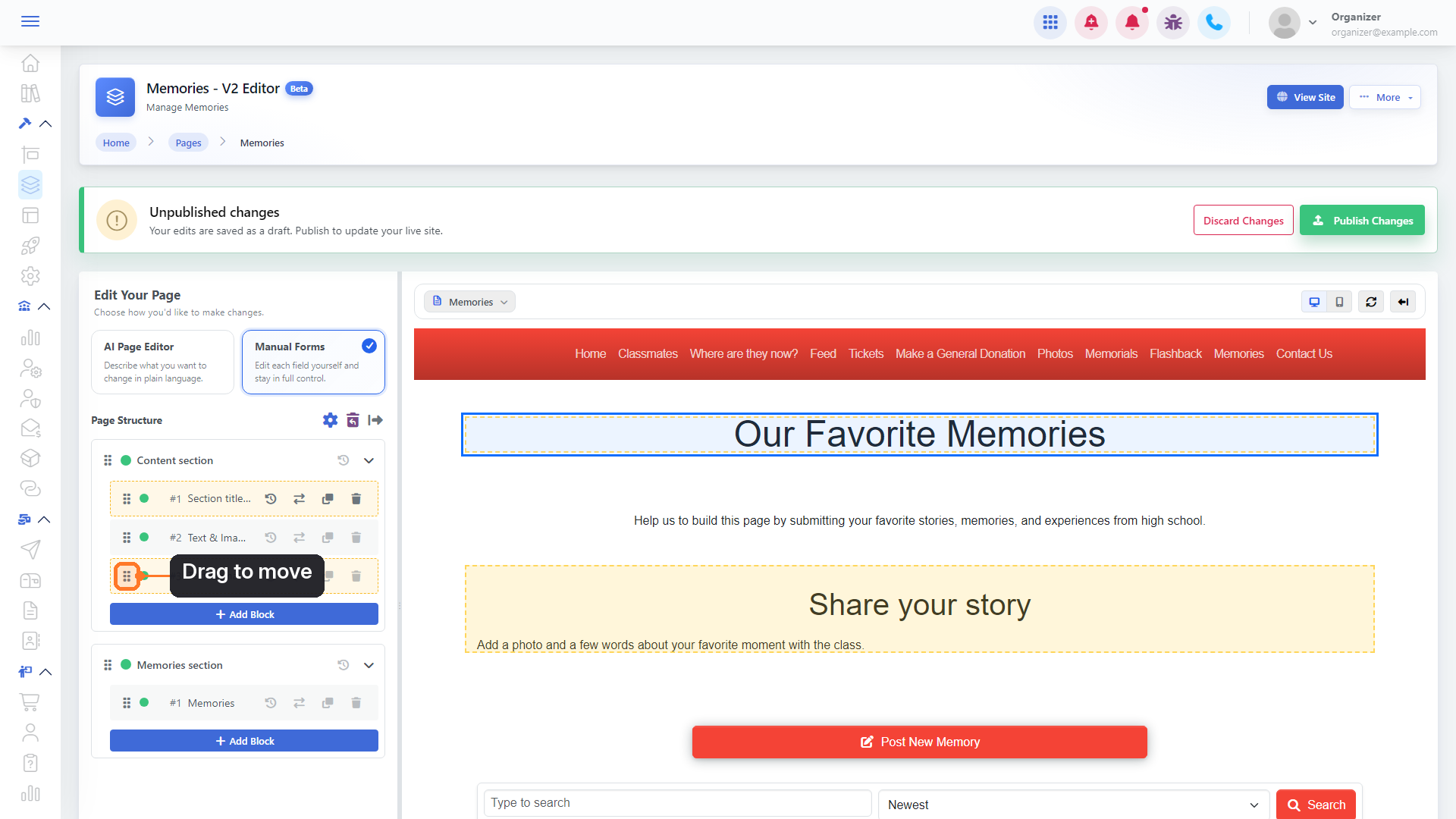Refresh the page preview
This screenshot has width=1456, height=819.
1371,302
